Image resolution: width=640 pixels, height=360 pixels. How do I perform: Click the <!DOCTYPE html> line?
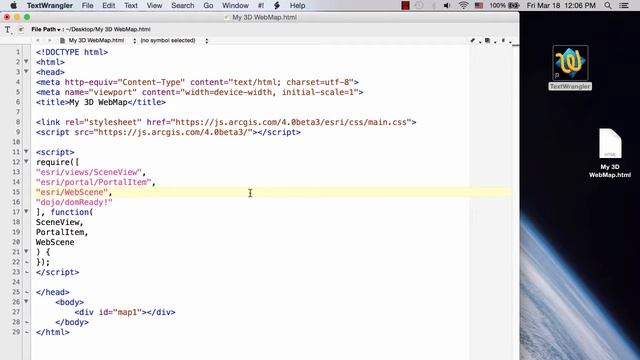coord(72,52)
